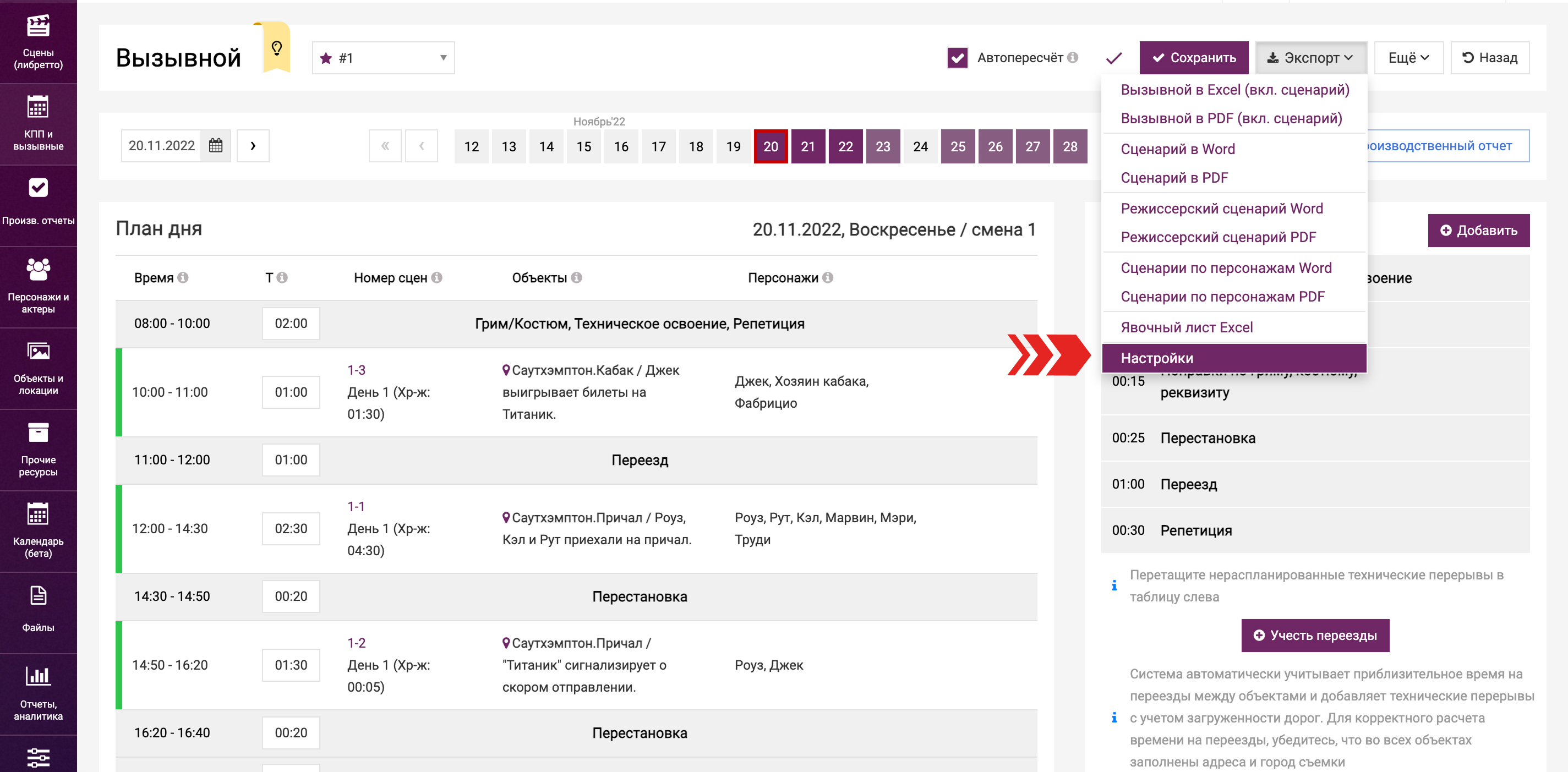Select Вызывной в Excel (вкл. сценарий)
1568x772 pixels.
click(x=1234, y=90)
